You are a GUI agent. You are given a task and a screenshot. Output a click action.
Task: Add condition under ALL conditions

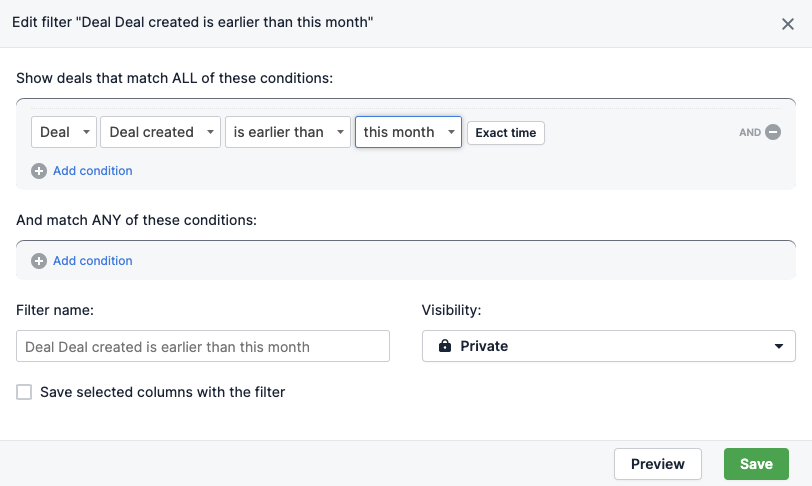tap(93, 171)
